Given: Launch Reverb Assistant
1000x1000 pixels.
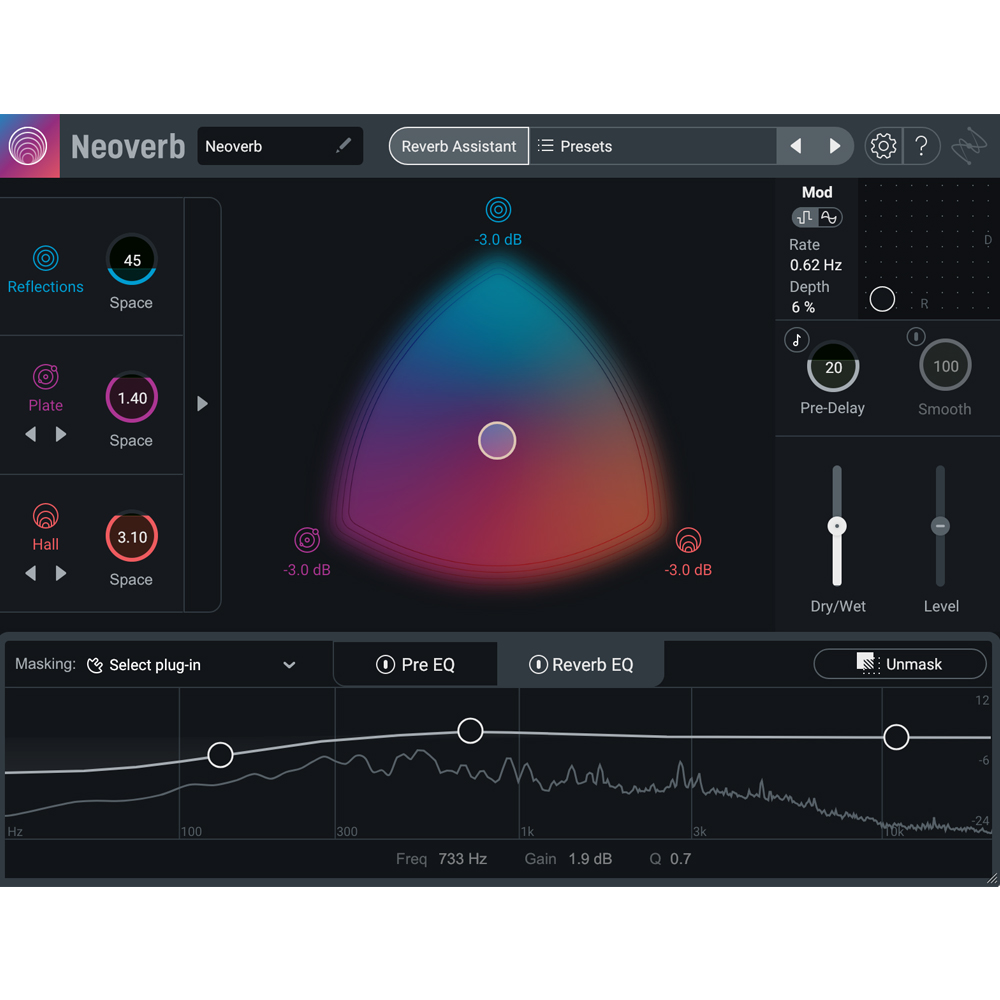Looking at the screenshot, I should point(459,146).
